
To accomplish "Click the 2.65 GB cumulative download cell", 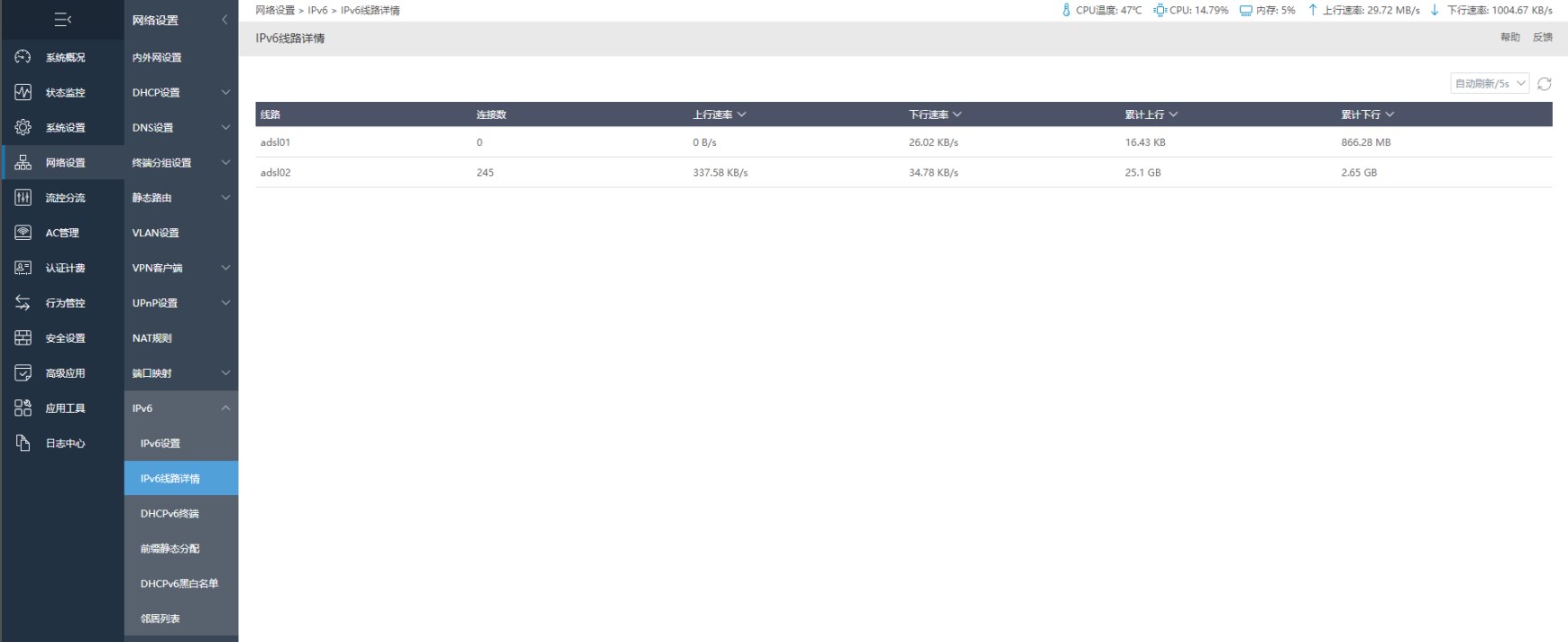I will (x=1359, y=172).
